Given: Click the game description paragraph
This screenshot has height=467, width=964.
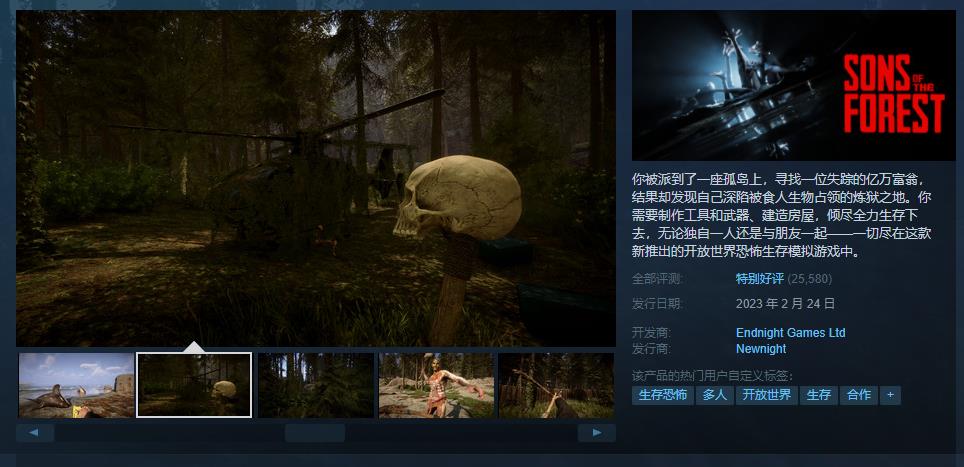Looking at the screenshot, I should tap(784, 216).
